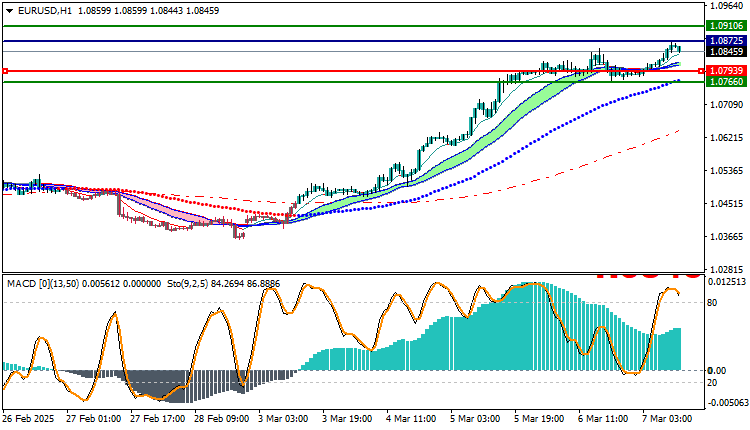Click the 27 Feb 01:00 time label
Screen dimensions: 750x430
click(93, 419)
